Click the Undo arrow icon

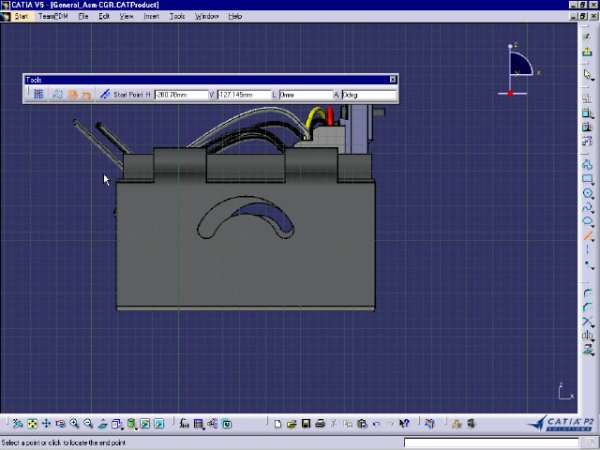pyautogui.click(x=376, y=424)
